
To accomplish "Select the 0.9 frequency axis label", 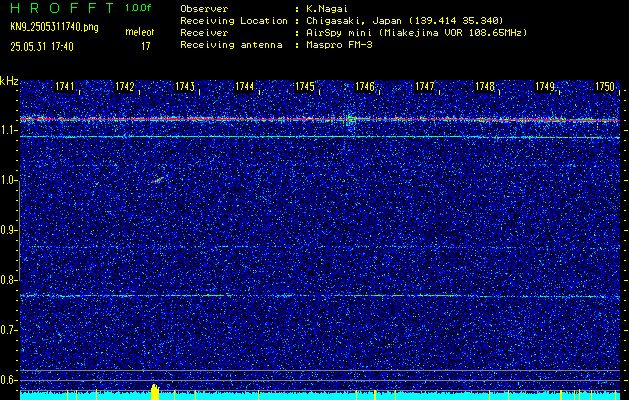I will pos(7,230).
